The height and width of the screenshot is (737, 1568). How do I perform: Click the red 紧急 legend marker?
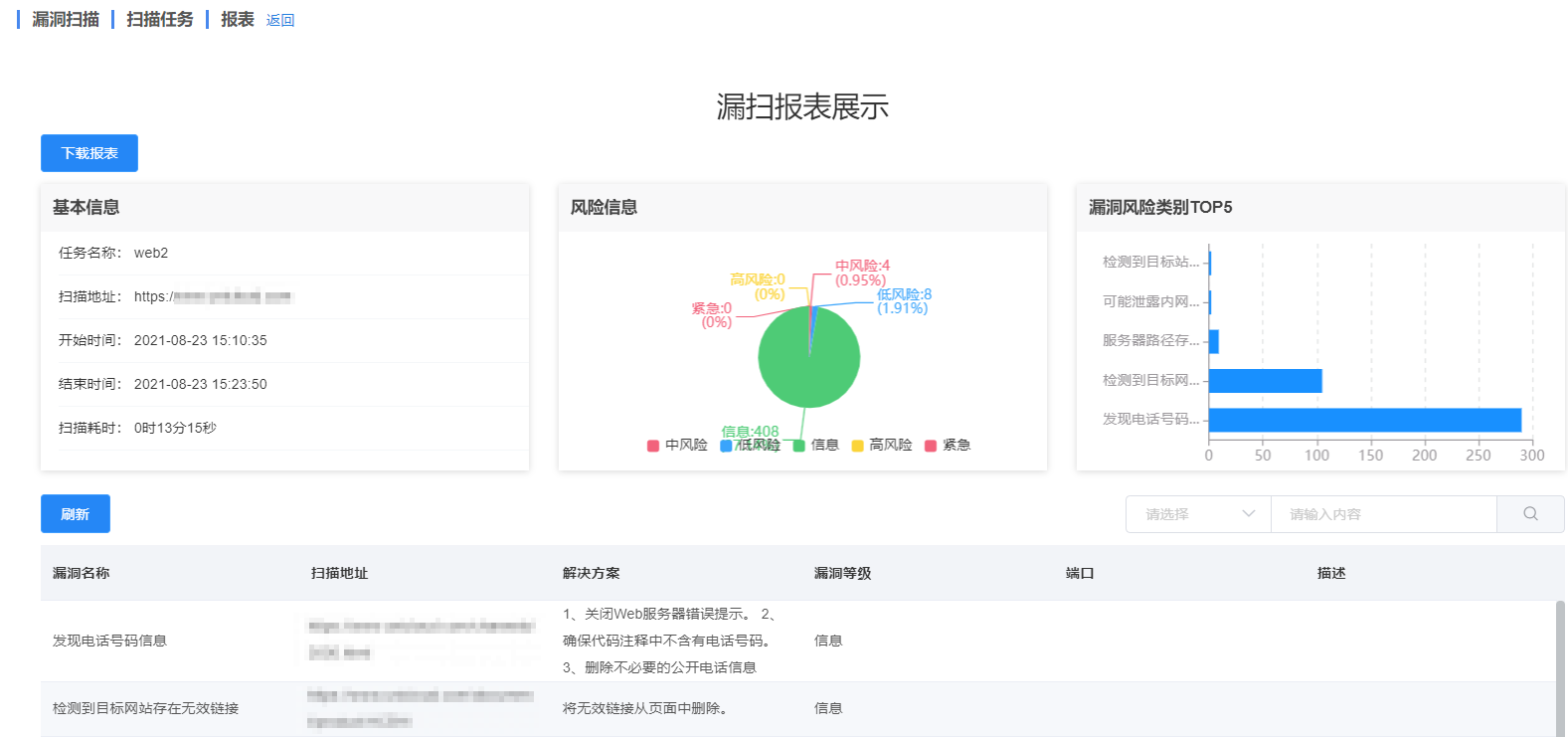[931, 446]
